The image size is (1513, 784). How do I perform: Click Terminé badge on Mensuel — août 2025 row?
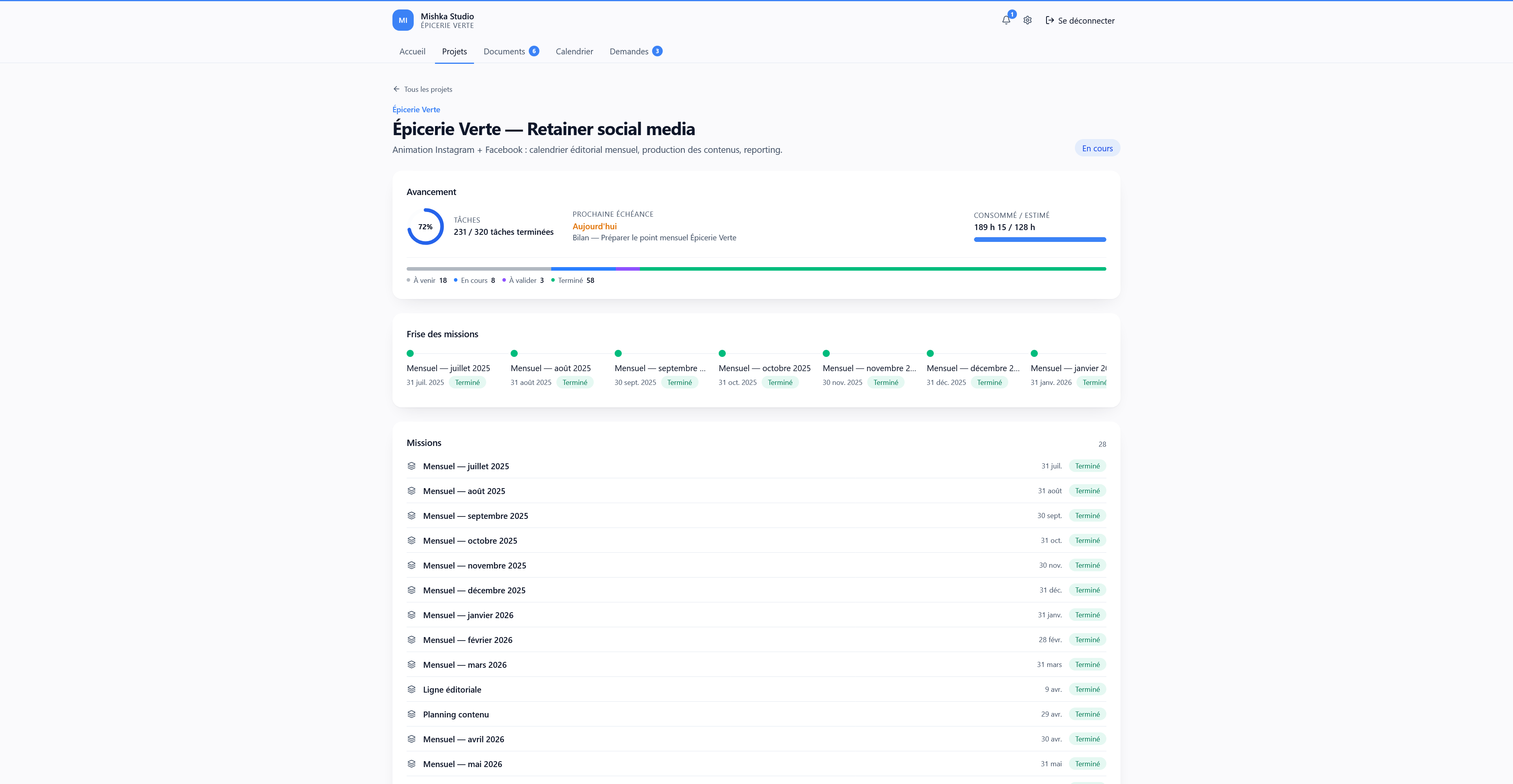pos(1087,490)
